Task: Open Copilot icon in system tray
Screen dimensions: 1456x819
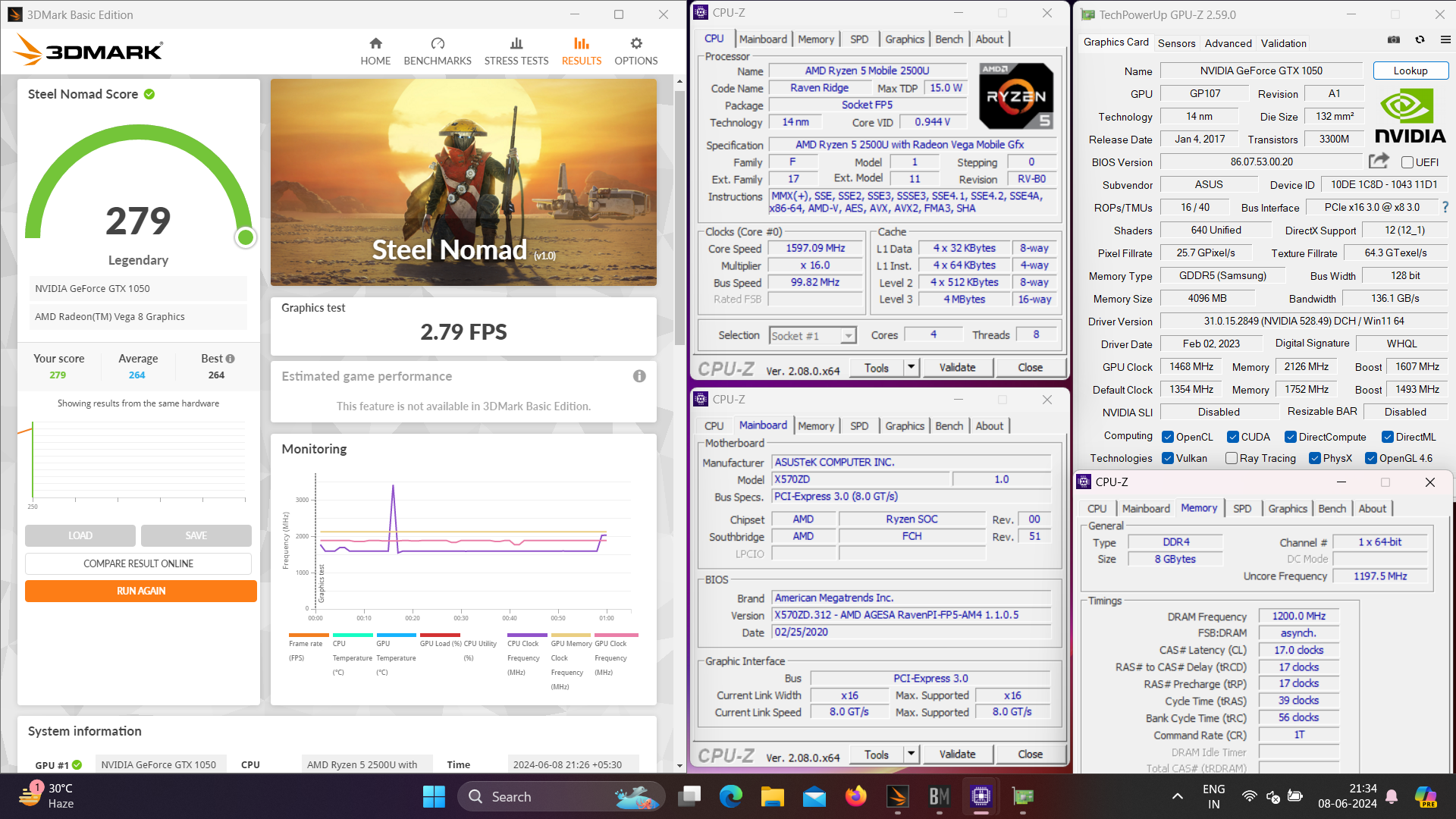Action: coord(1426,796)
